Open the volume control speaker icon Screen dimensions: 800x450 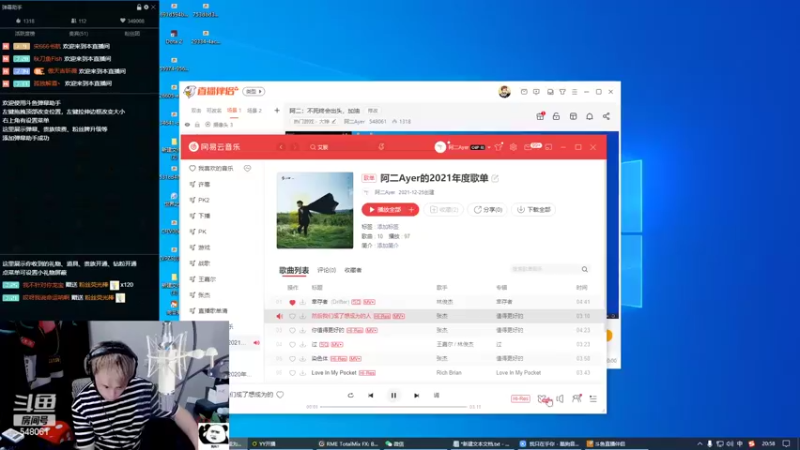point(560,398)
